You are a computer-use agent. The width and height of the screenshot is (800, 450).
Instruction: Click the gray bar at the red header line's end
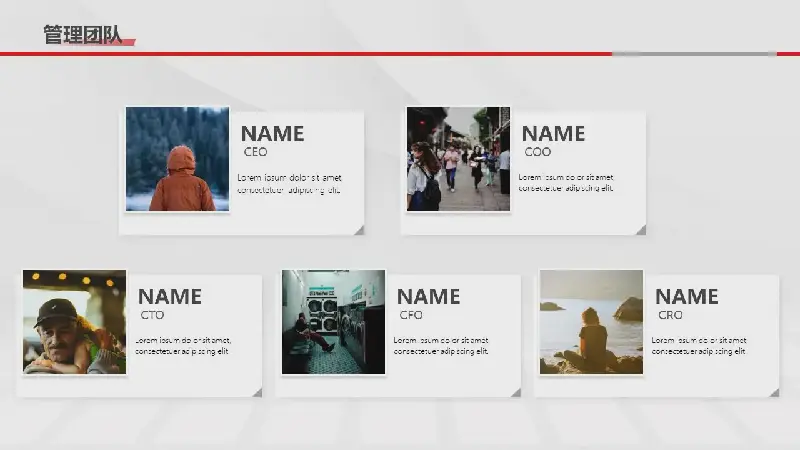click(693, 54)
